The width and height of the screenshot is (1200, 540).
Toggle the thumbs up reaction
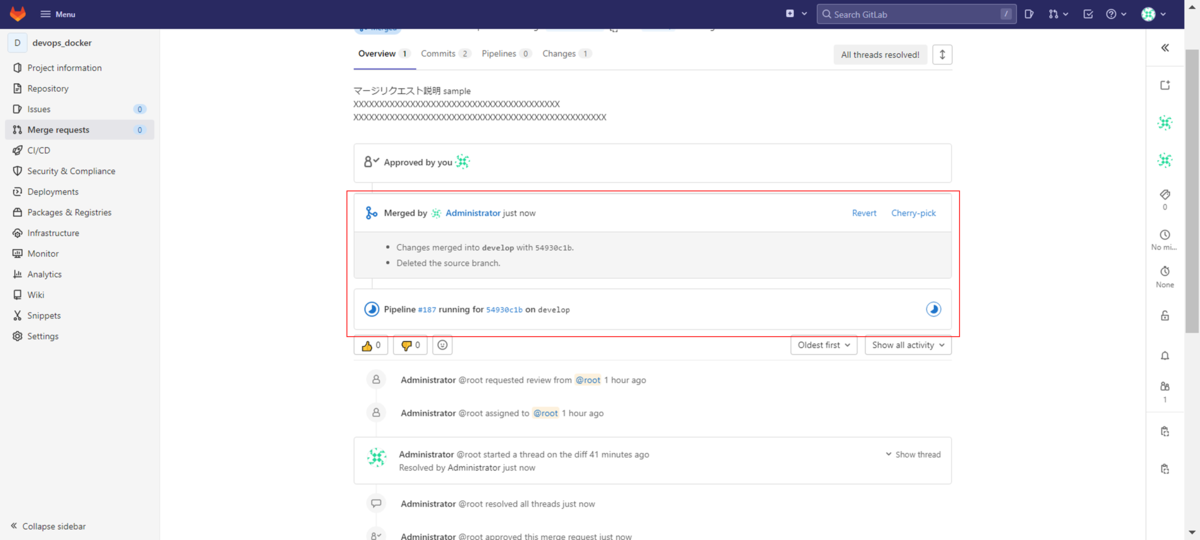pos(371,345)
